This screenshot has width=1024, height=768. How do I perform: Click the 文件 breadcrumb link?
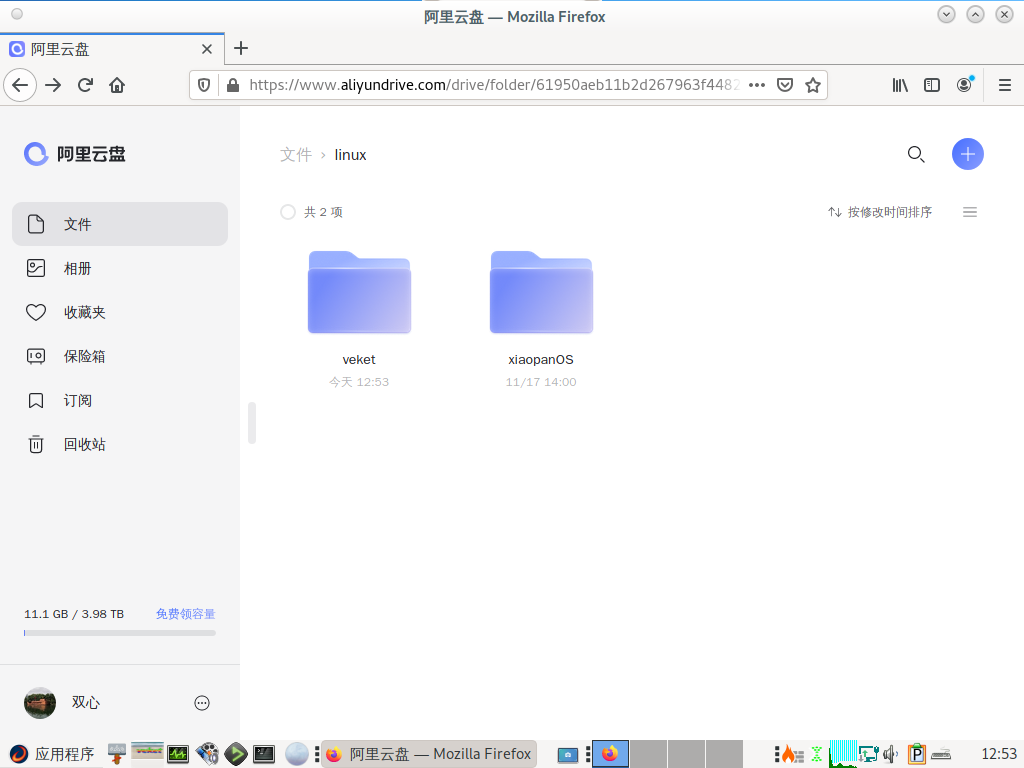pos(296,155)
